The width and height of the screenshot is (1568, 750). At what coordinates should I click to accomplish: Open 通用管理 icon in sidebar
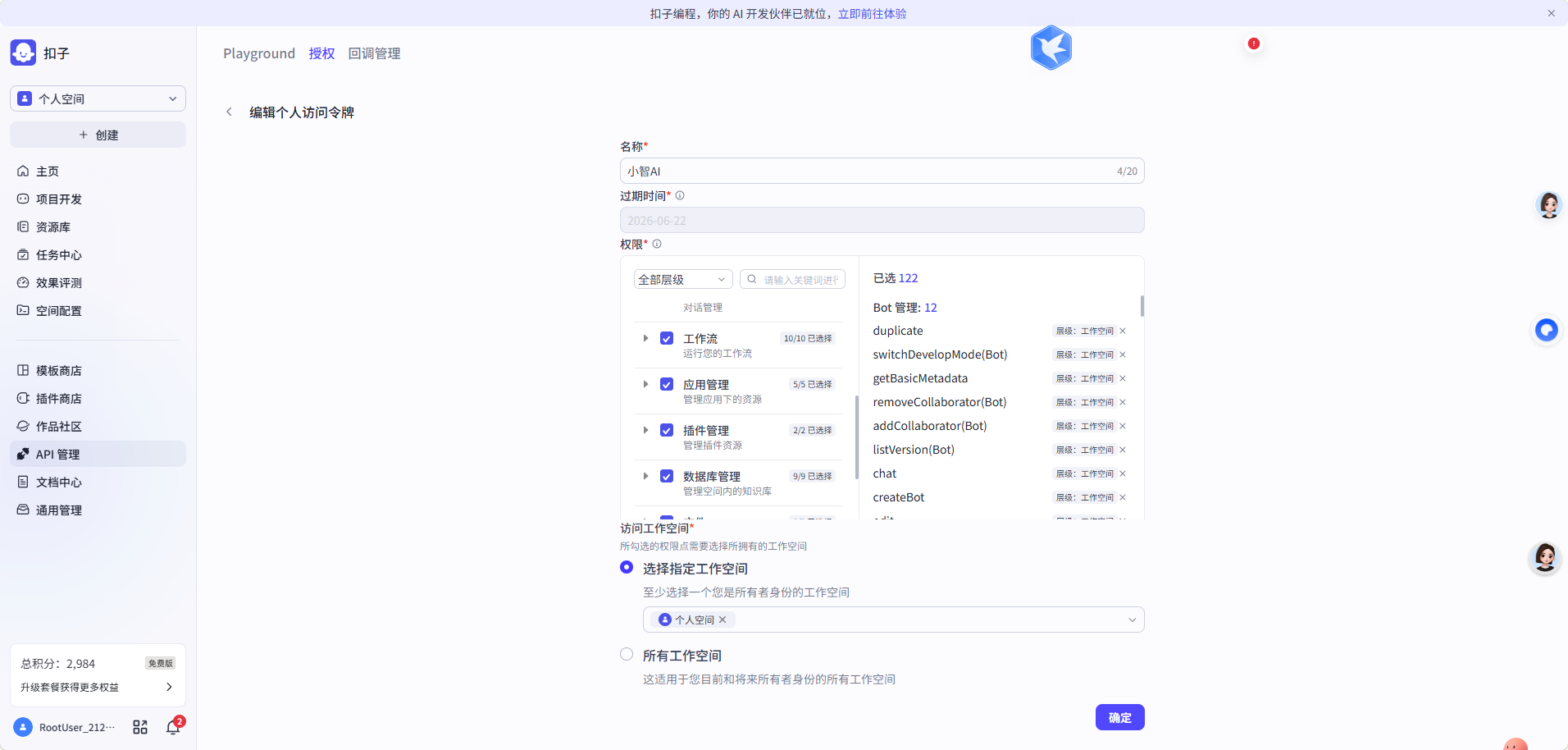coord(23,510)
